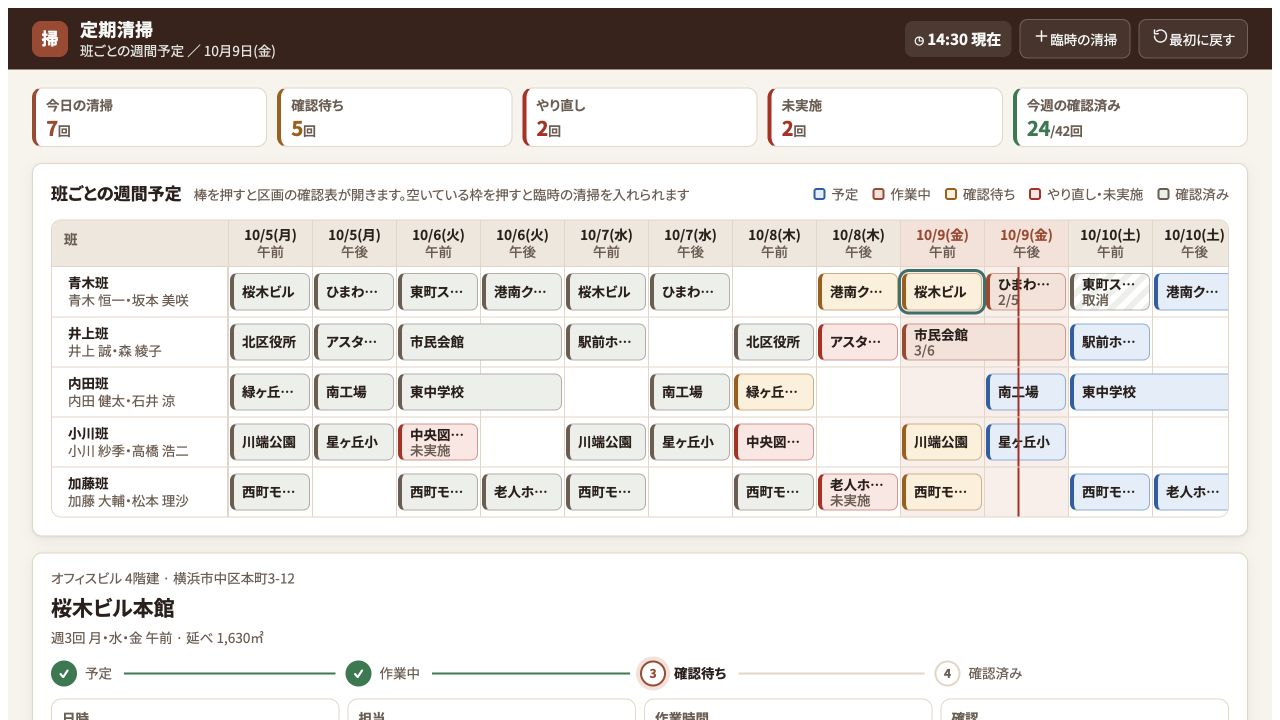Open 青木班's cancelled 取消 block on 10/10(土) 午前
This screenshot has width=1280, height=720.
click(1110, 292)
